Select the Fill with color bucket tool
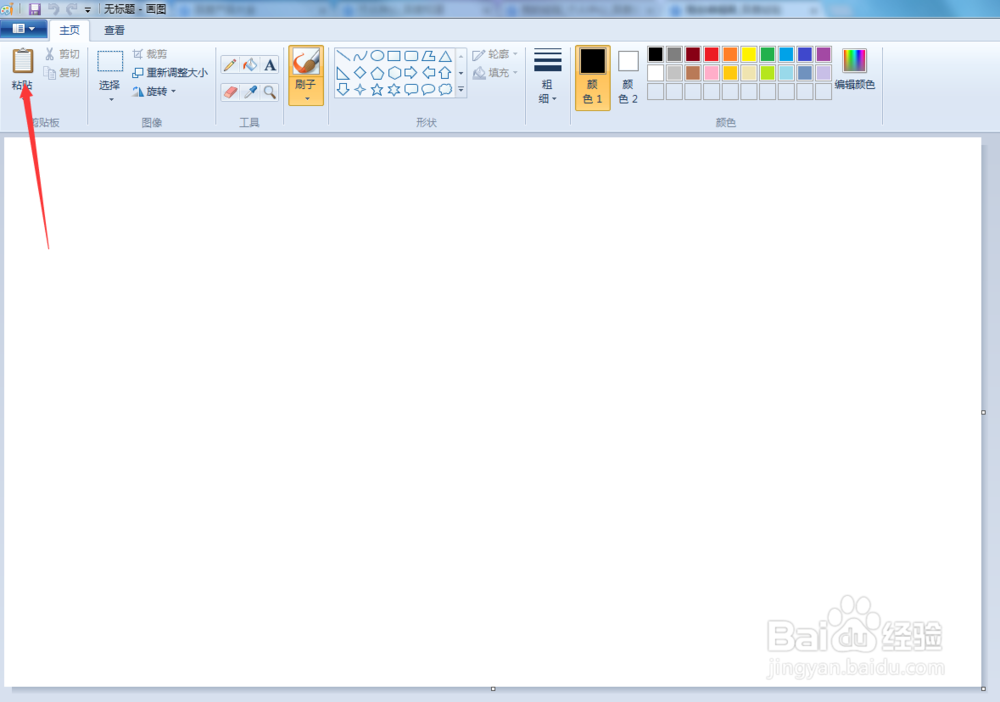This screenshot has height=702, width=1000. pyautogui.click(x=250, y=64)
